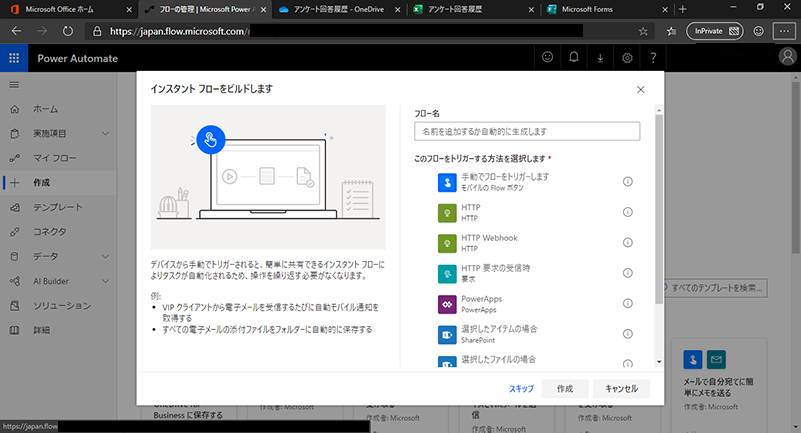This screenshot has height=433, width=801.
Task: Open the user account avatar icon
Action: [x=787, y=57]
